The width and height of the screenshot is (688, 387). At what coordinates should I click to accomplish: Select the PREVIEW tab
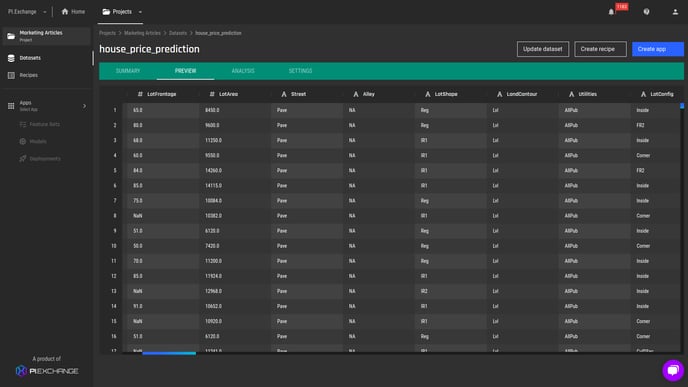coord(185,71)
